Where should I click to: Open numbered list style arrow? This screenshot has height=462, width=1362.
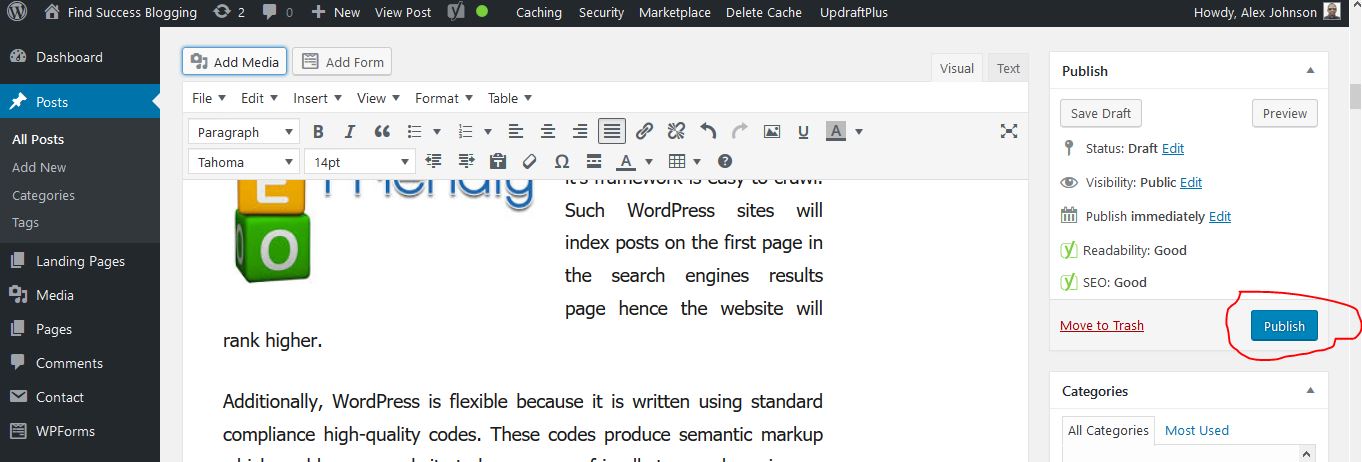[488, 131]
